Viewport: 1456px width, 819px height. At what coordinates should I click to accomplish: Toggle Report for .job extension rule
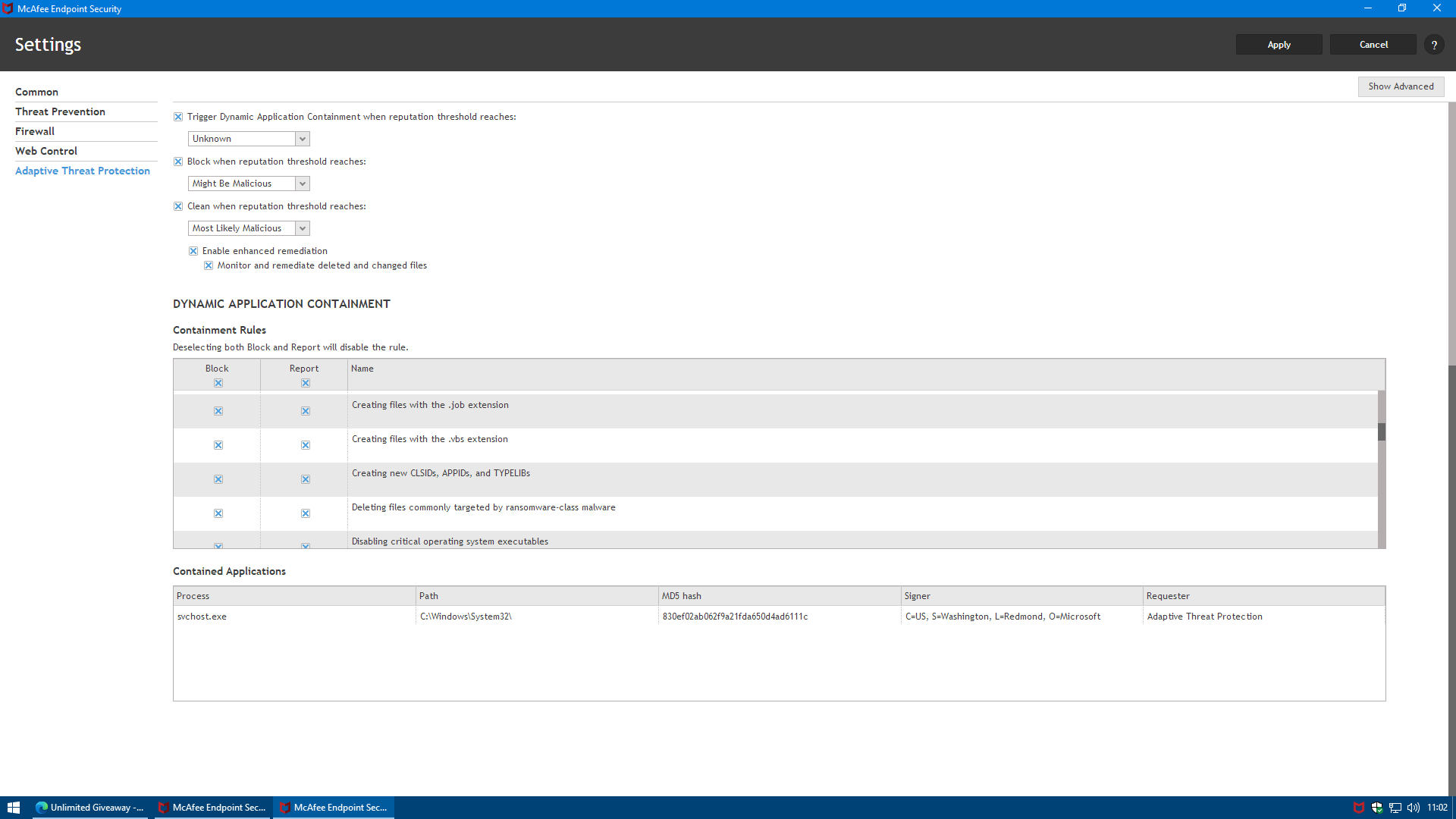coord(306,411)
